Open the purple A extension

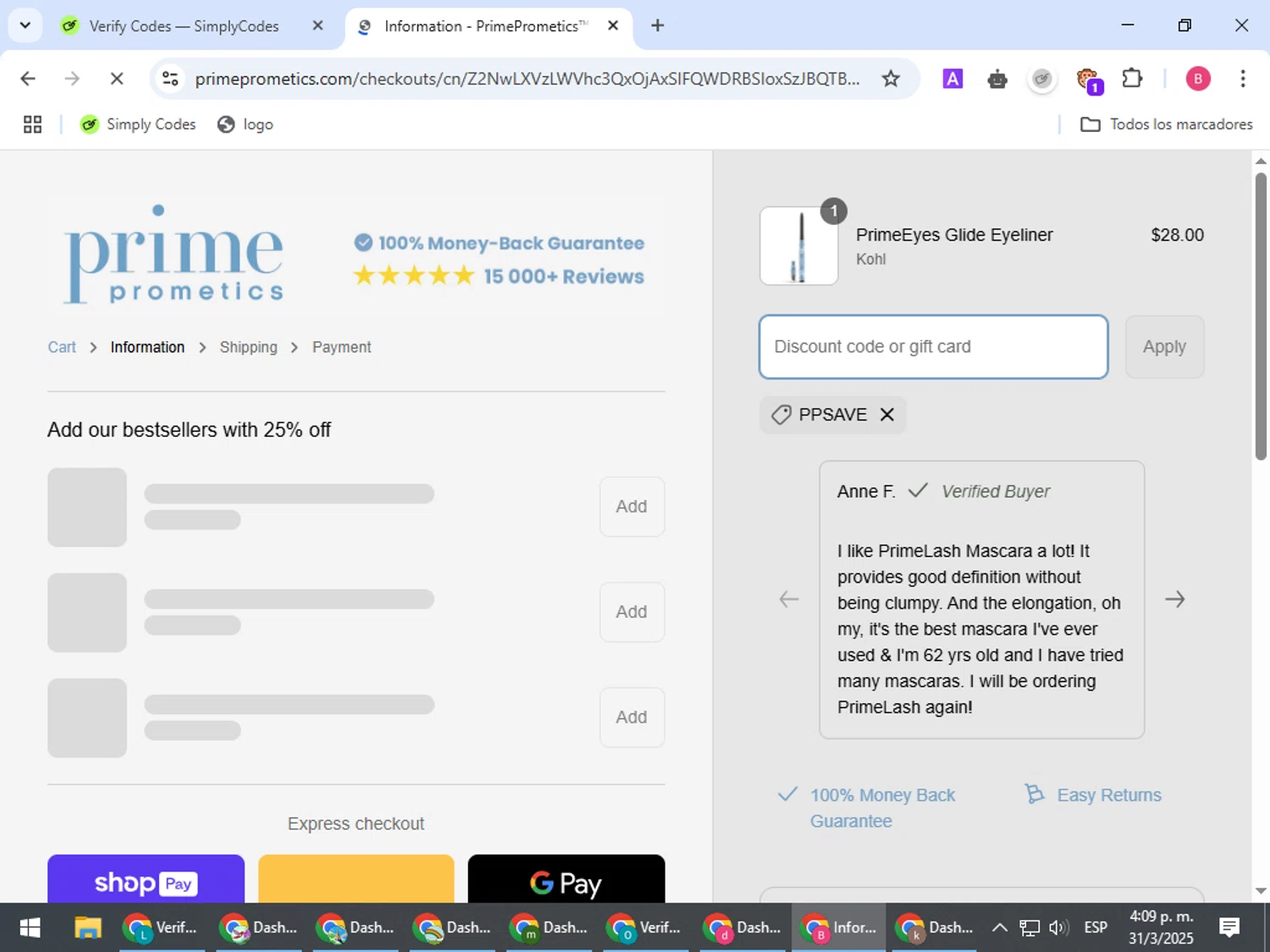point(952,79)
